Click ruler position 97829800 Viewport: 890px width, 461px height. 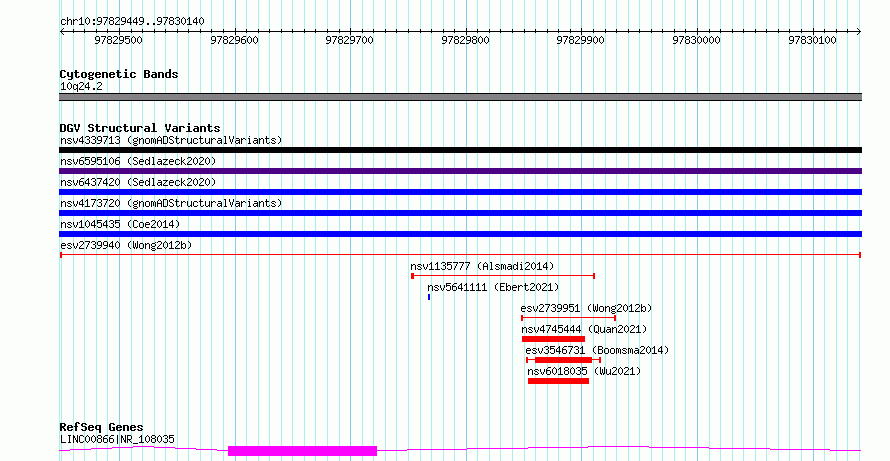[x=465, y=40]
